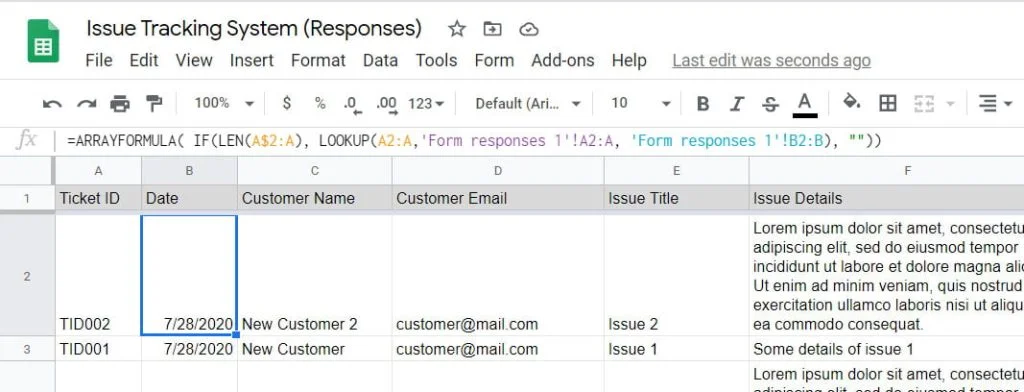Screen dimensions: 1024x392
Task: Star the Issue Tracking System document
Action: pos(456,29)
